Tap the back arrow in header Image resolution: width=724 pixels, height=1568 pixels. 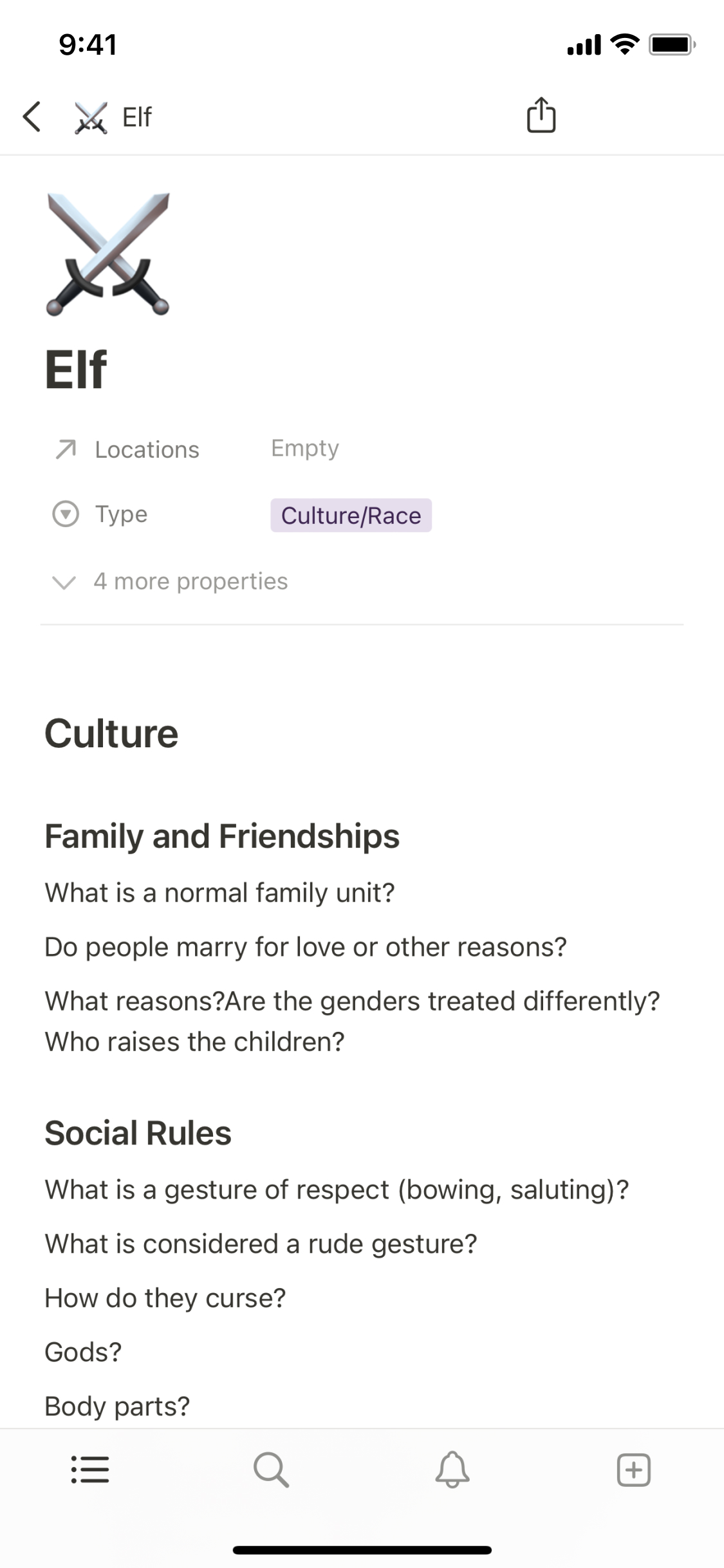coord(32,117)
